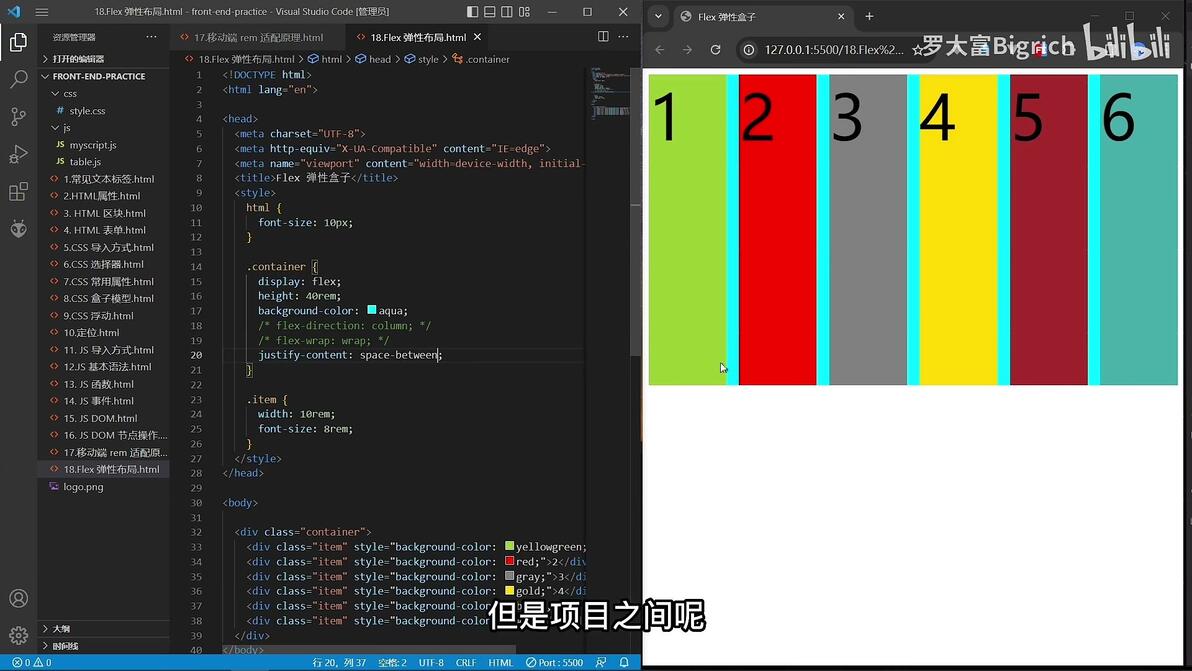Open notifications bell in status bar
1192x671 pixels.
(624, 663)
